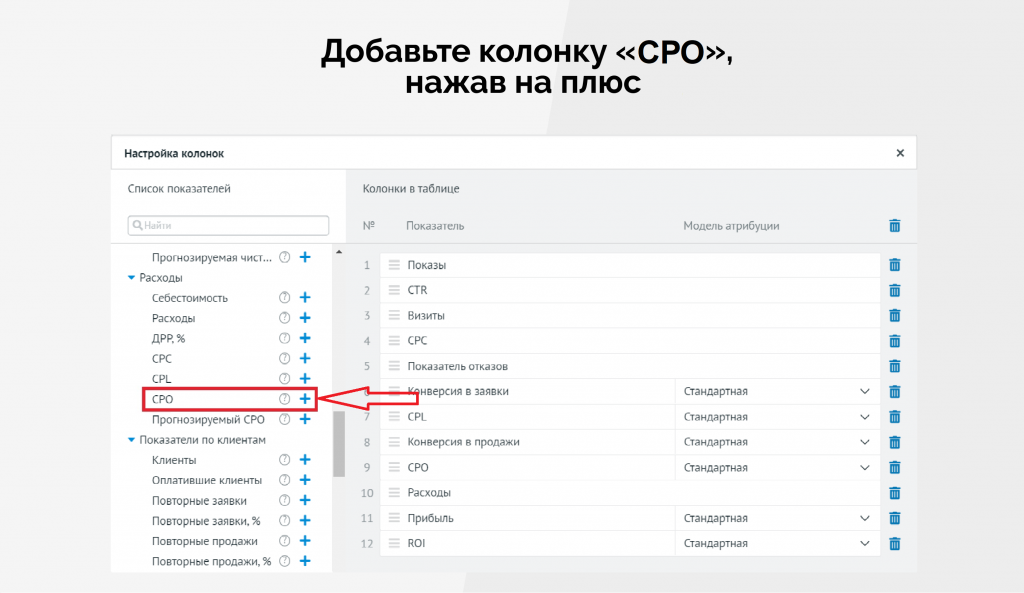Collapse the Расходы group in the metrics list
Image resolution: width=1024 pixels, height=593 pixels.
click(x=131, y=278)
